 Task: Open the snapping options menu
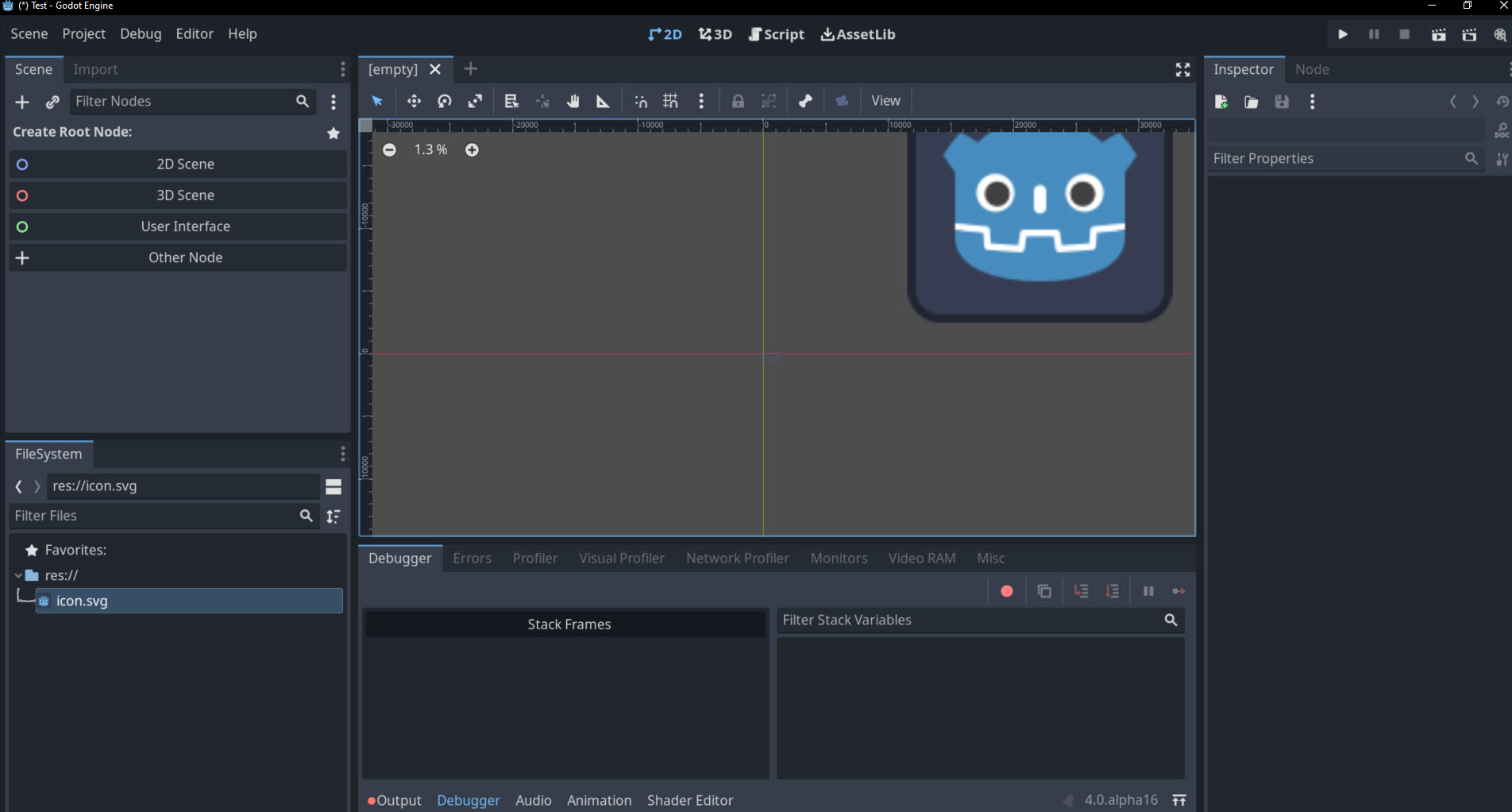coord(701,101)
